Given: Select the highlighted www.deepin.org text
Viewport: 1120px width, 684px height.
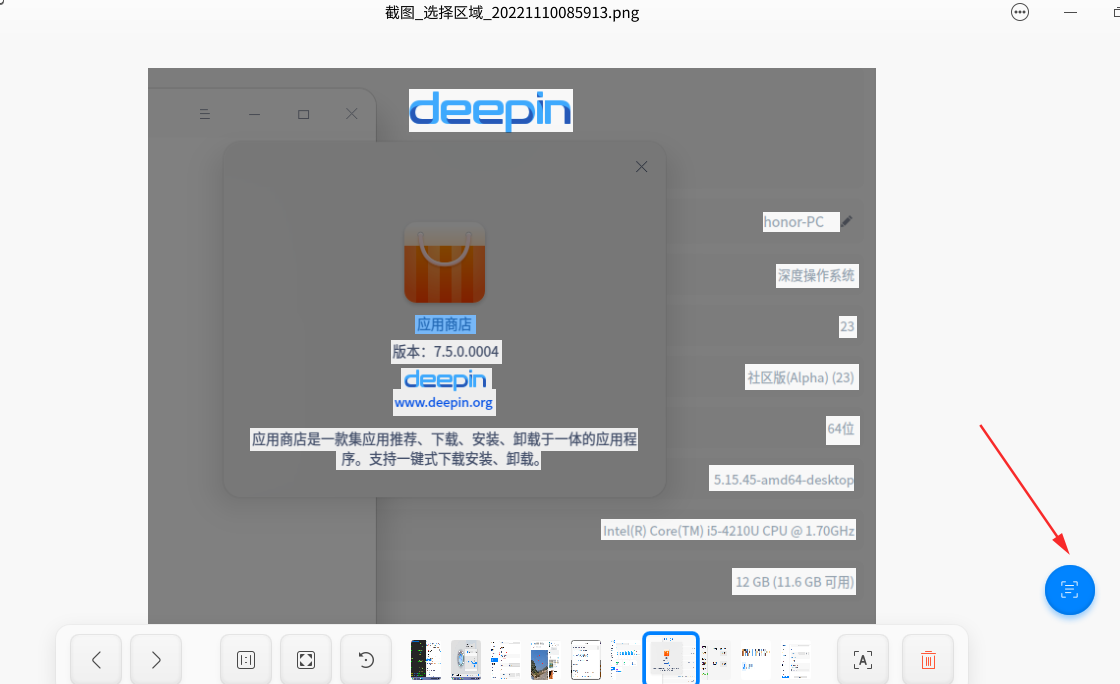Looking at the screenshot, I should (x=444, y=402).
